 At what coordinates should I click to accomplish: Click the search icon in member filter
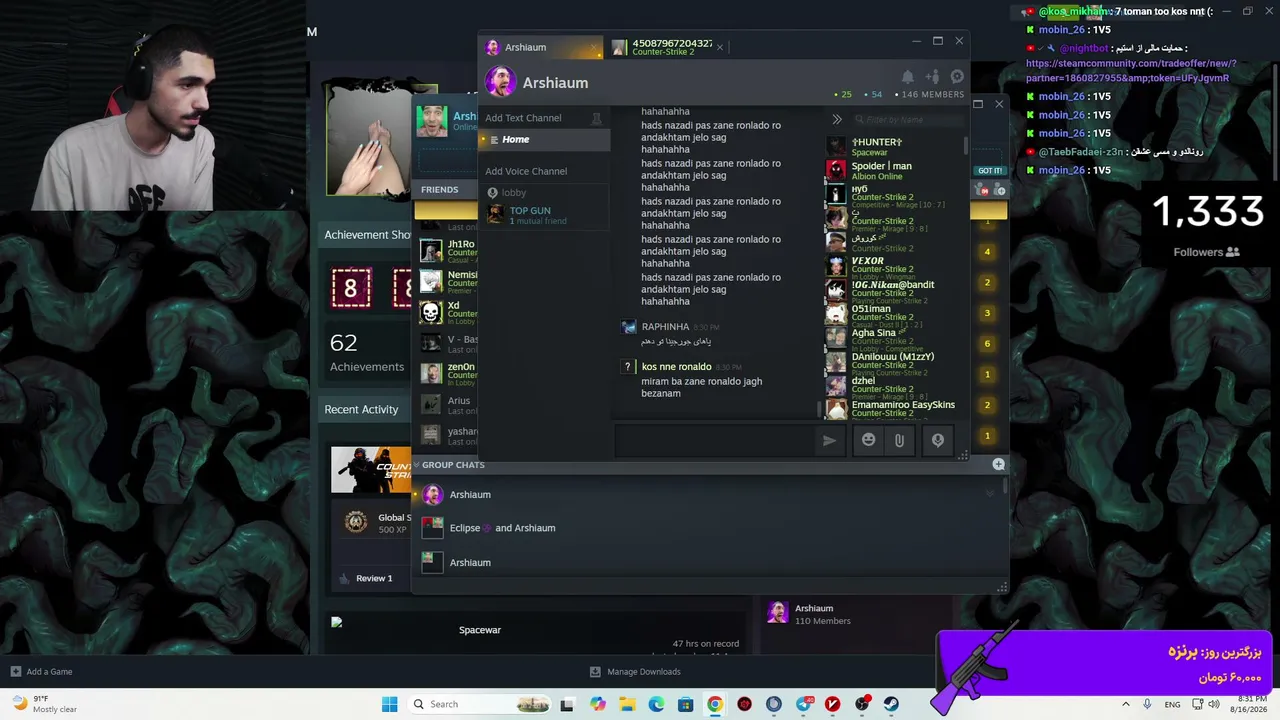point(859,120)
